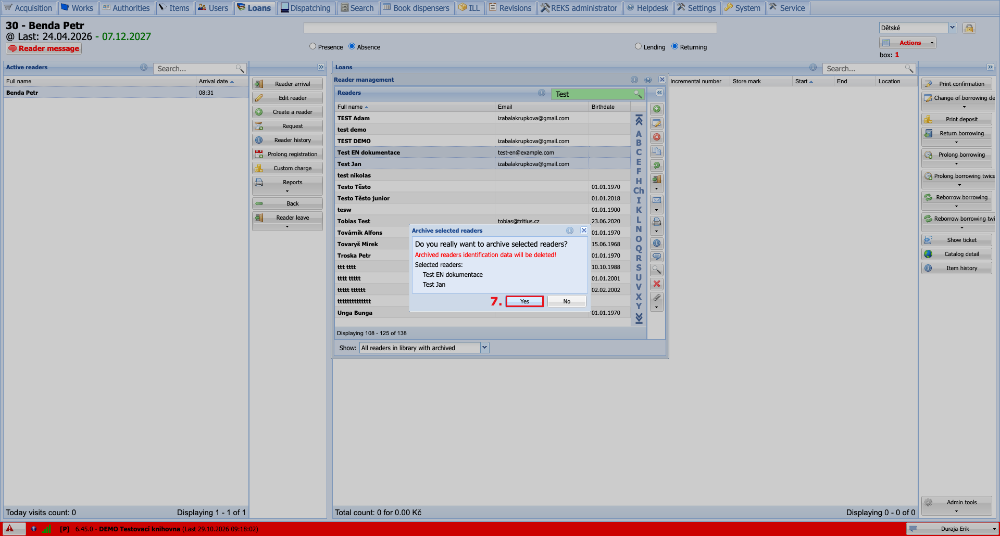Click the Reader message button
The width and height of the screenshot is (1000, 536).
44,48
